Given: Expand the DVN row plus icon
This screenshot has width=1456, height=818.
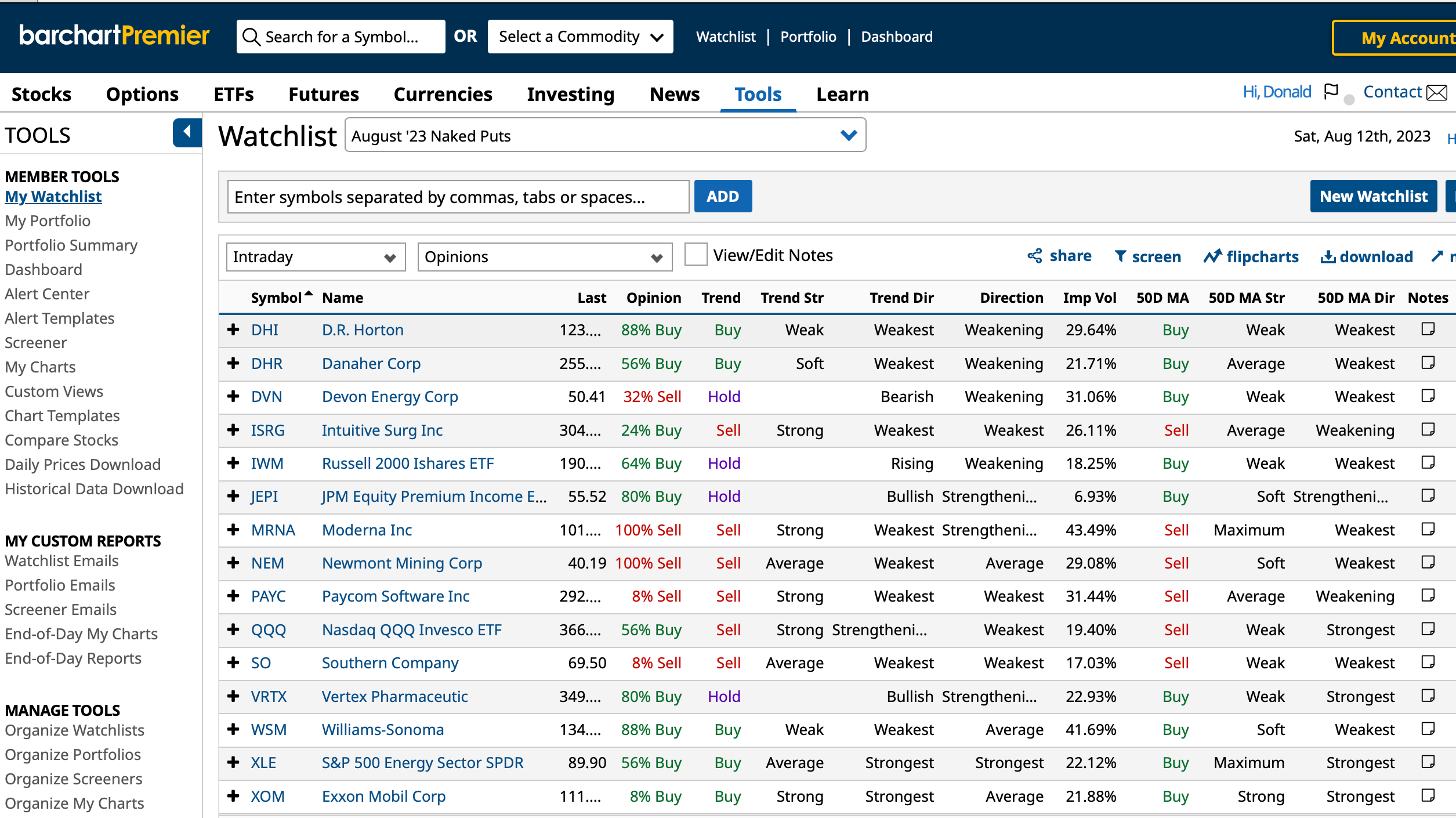Looking at the screenshot, I should point(233,396).
